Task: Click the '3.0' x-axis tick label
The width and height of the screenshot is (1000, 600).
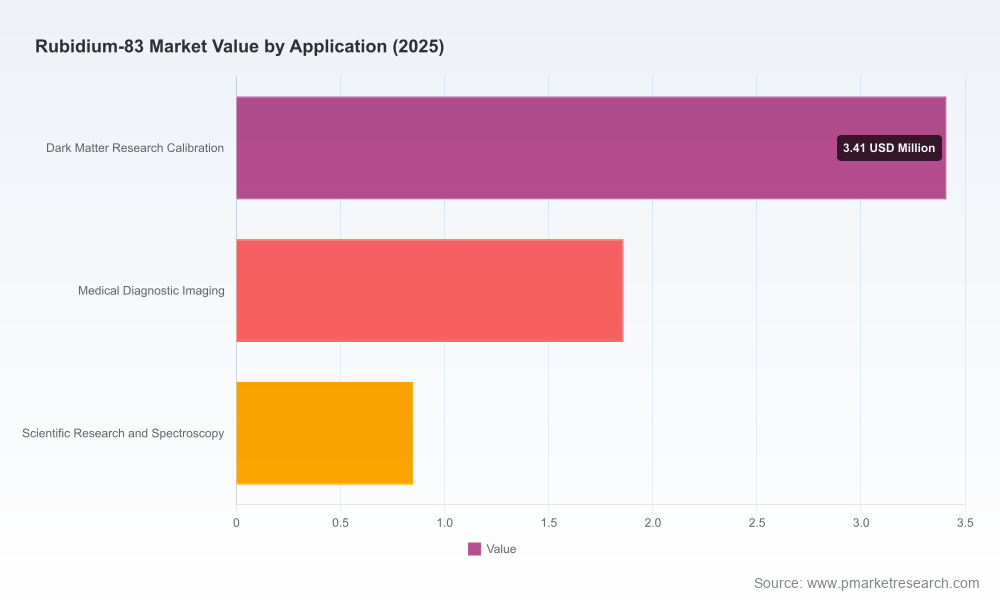Action: tap(861, 523)
